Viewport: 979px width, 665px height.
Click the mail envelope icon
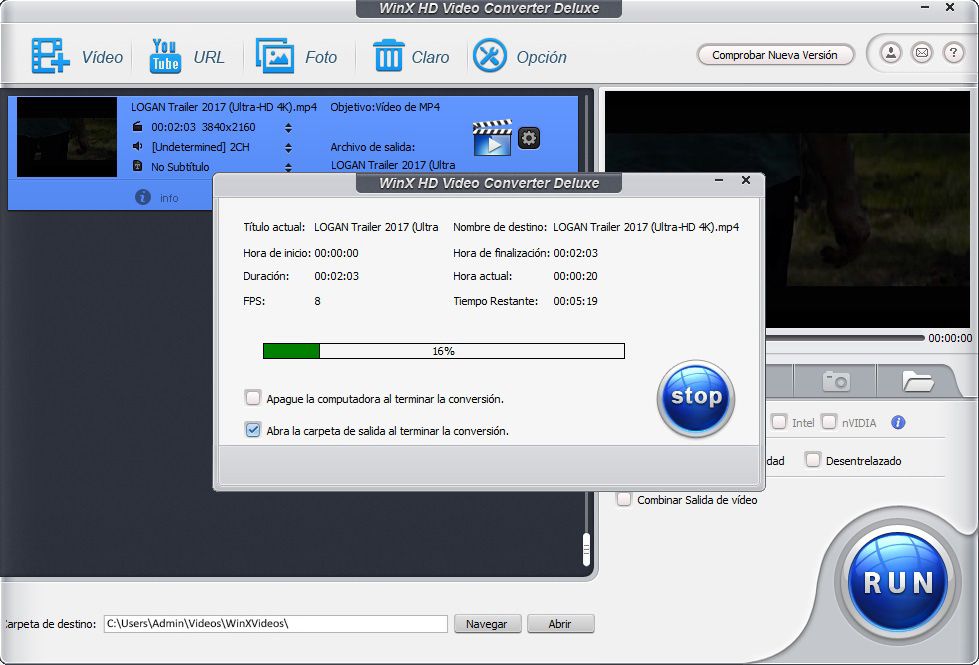point(922,53)
